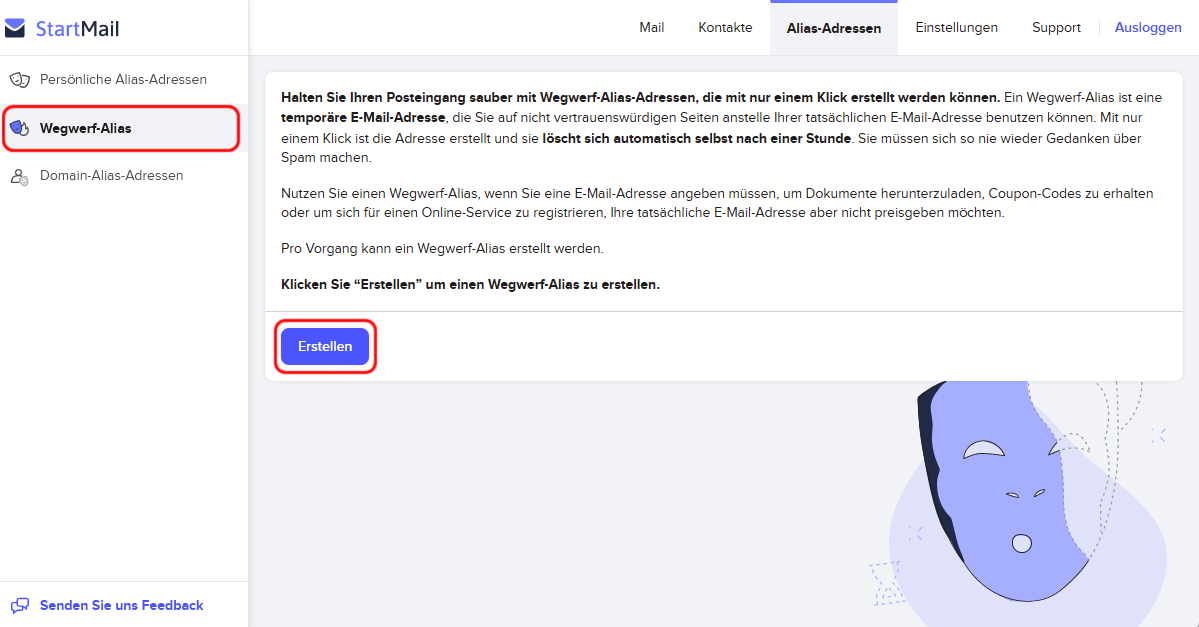Image resolution: width=1199 pixels, height=627 pixels.
Task: Click the bold heading starting "Halten Sie Ihren Posteingang"
Action: tap(641, 97)
